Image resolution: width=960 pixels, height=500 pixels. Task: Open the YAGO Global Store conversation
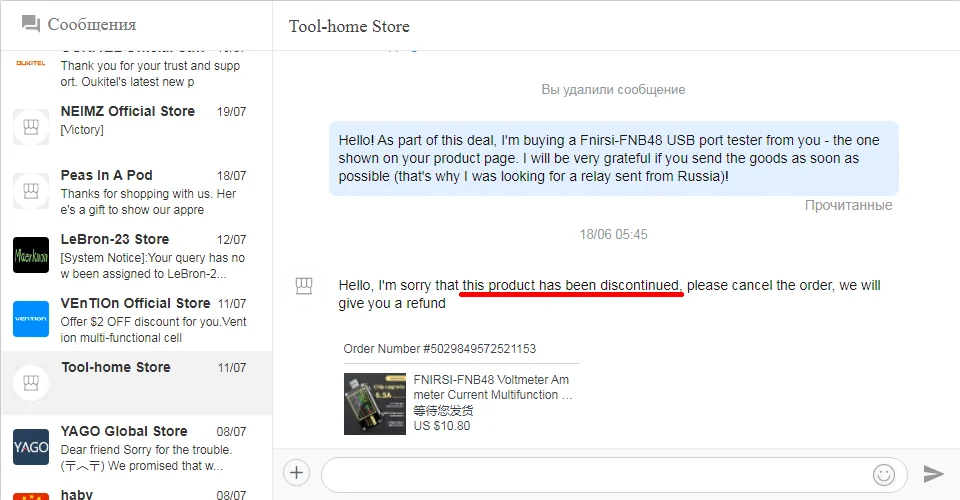(x=137, y=447)
